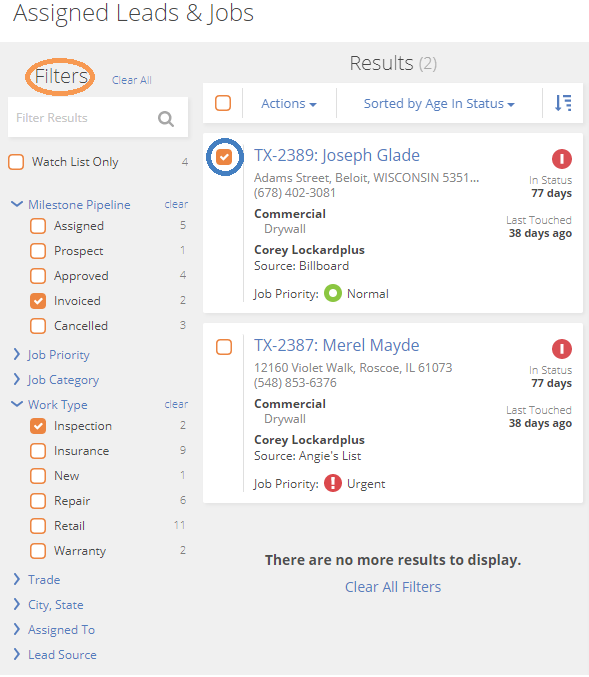
Task: Uncheck the Invoiced milestone filter
Action: coord(38,301)
